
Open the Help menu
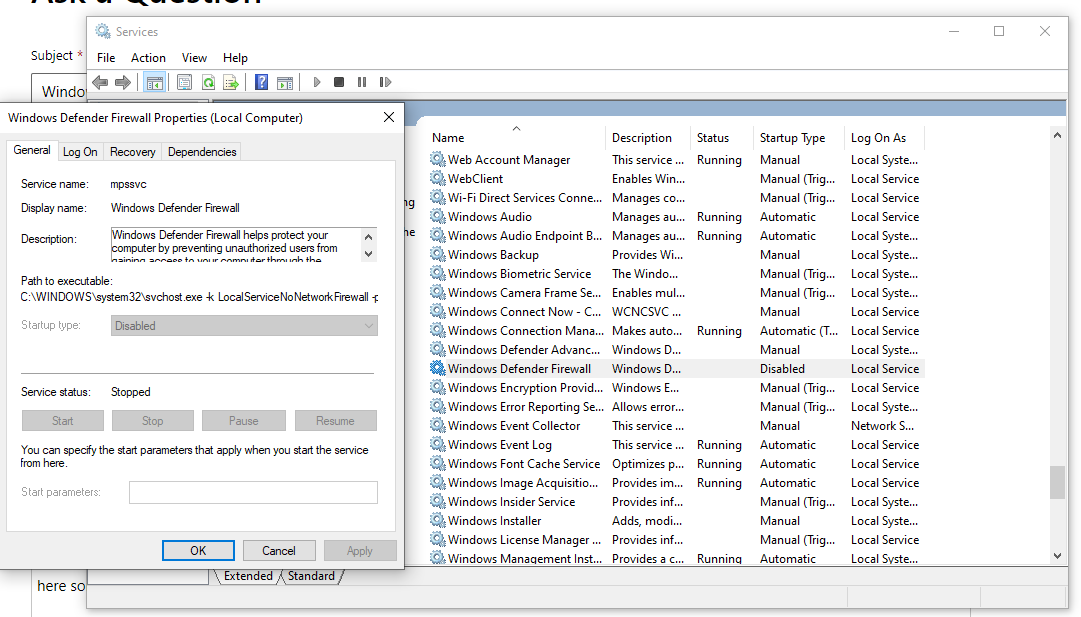click(235, 58)
